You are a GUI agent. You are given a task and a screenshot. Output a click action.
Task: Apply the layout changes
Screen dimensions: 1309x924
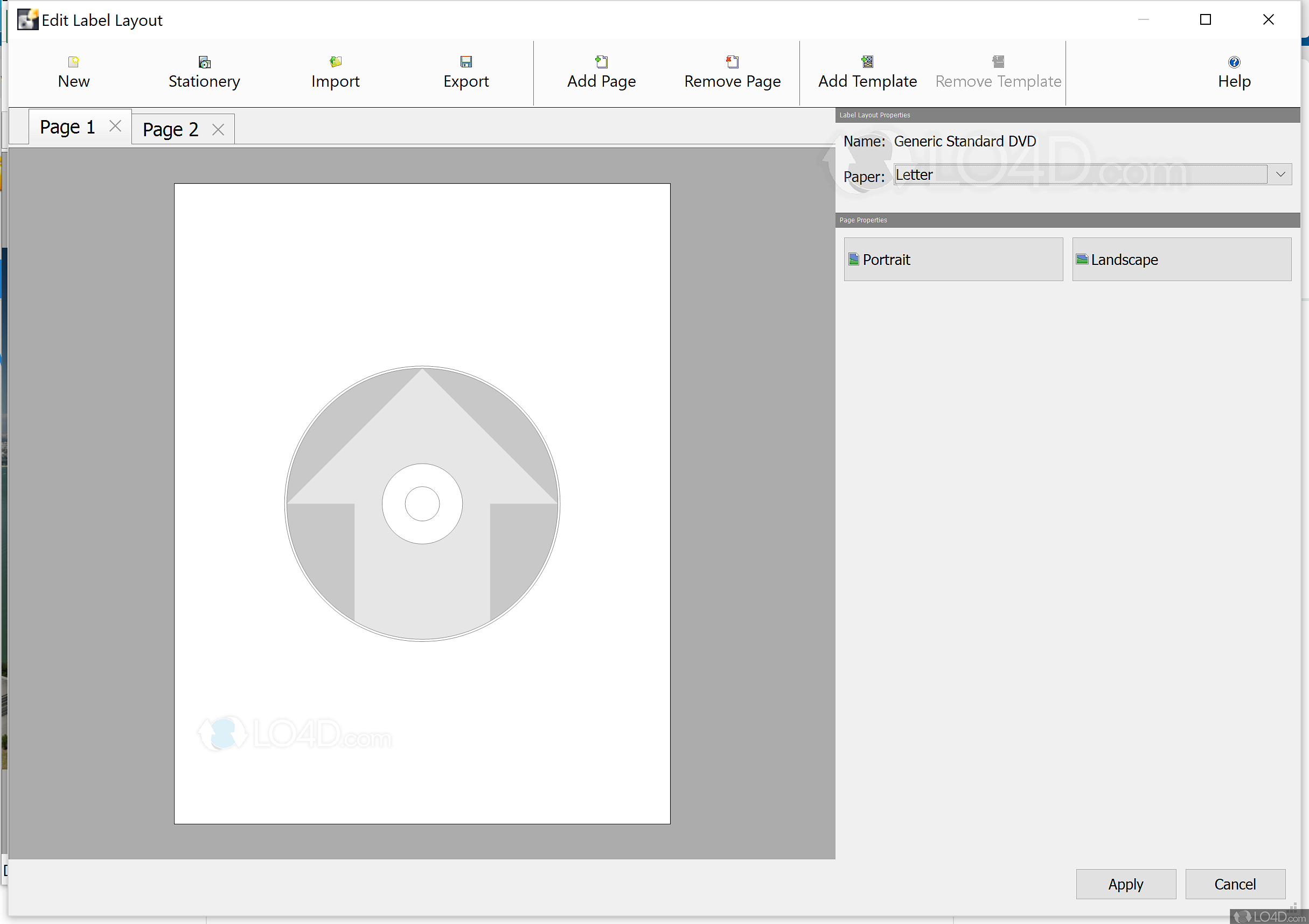[x=1125, y=884]
